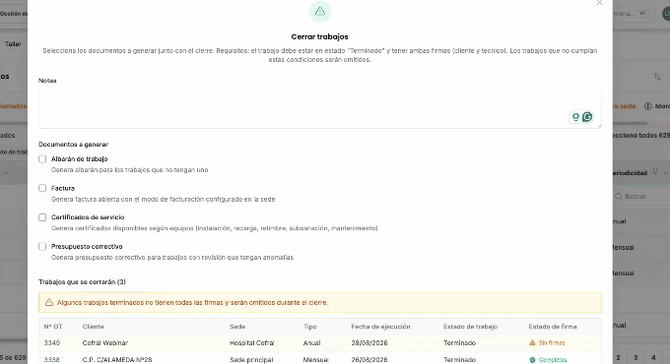Click the Estado de trabajo column header
The width and height of the screenshot is (670, 364).
tap(470, 326)
